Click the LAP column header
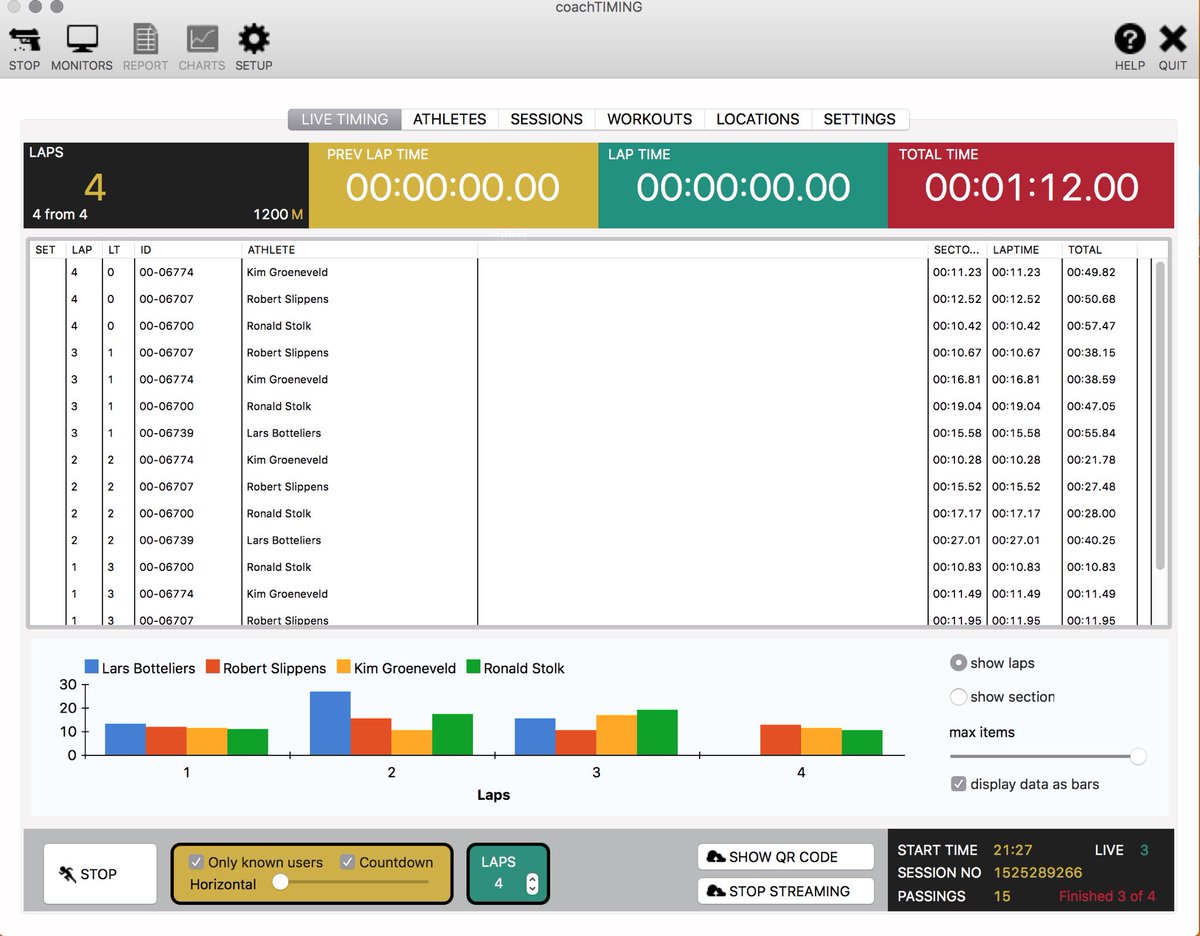 (x=83, y=250)
